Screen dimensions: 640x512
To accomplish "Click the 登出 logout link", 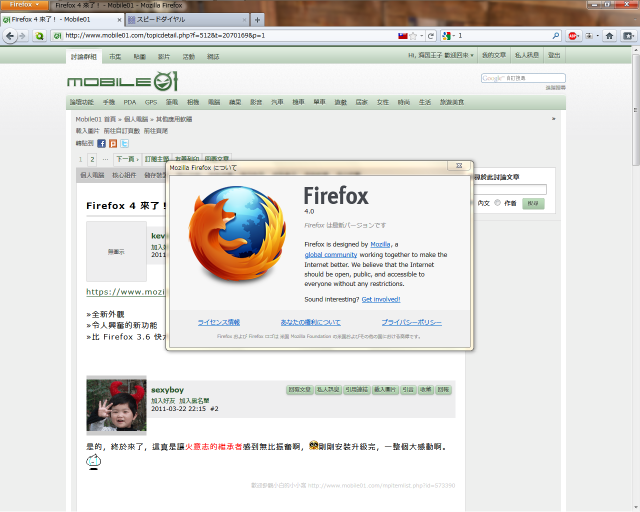I will [554, 55].
